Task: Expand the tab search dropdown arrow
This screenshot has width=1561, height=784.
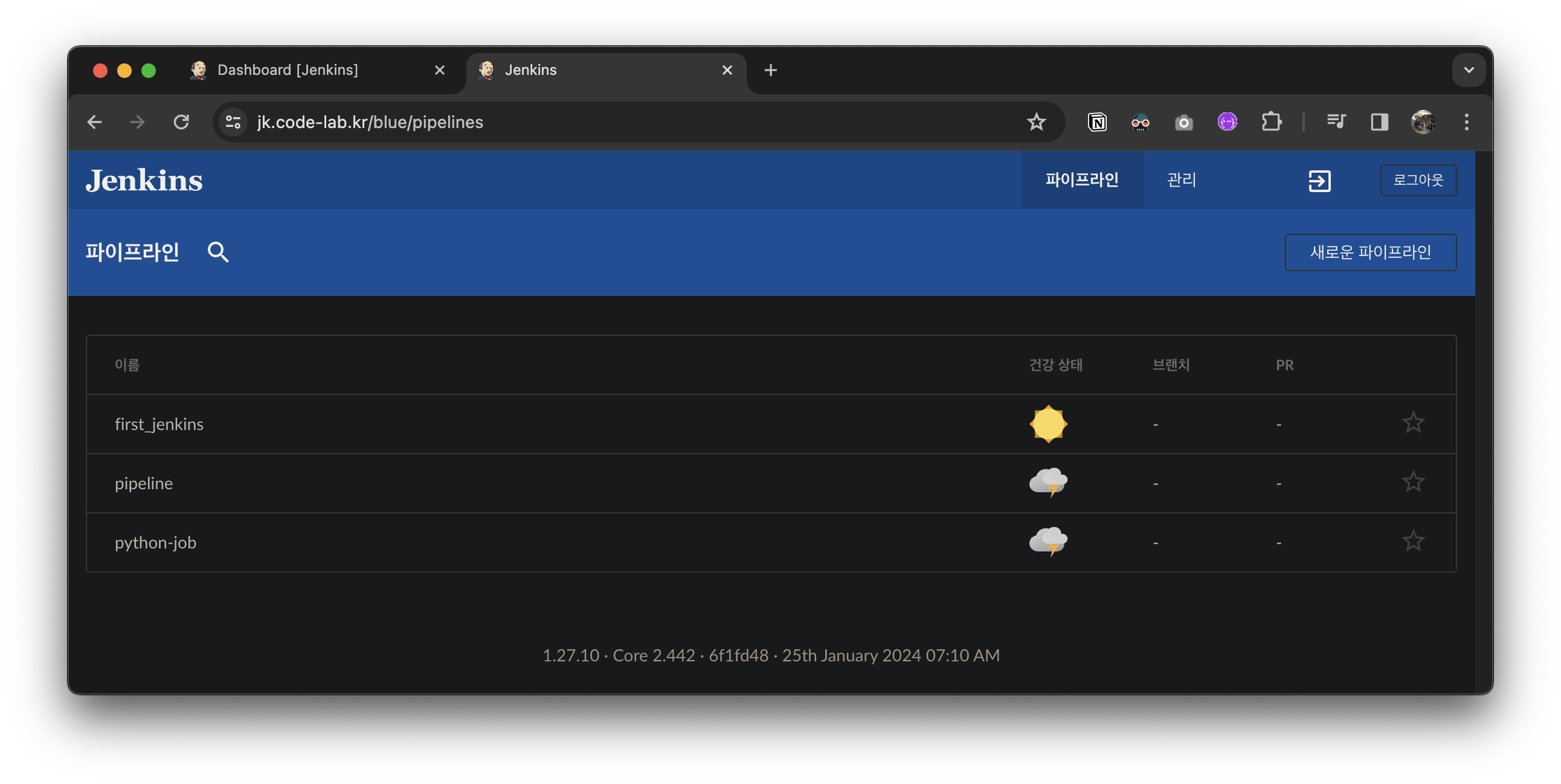Action: 1469,70
